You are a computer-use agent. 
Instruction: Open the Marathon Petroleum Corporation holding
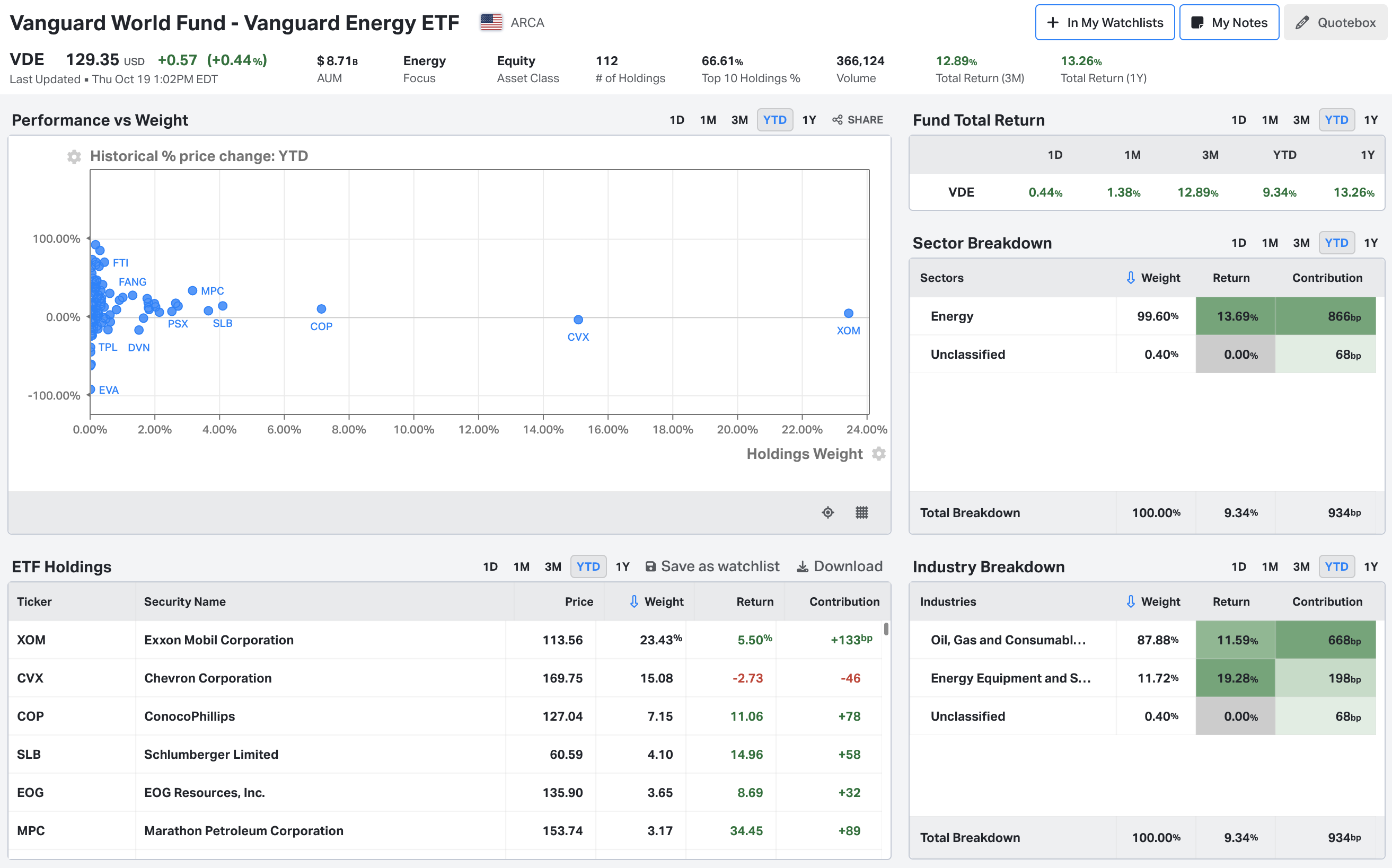pos(445,831)
